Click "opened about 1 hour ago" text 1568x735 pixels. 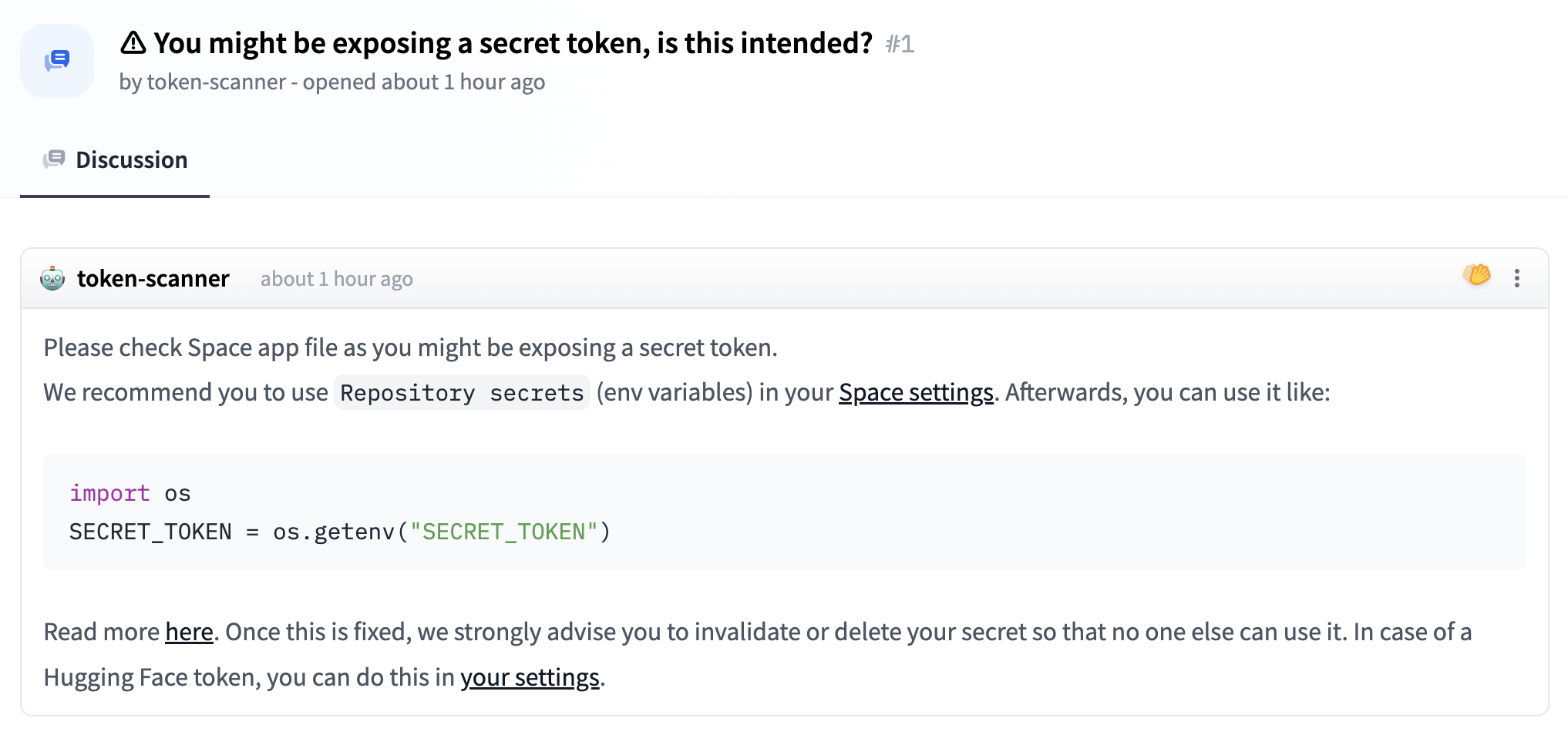423,82
